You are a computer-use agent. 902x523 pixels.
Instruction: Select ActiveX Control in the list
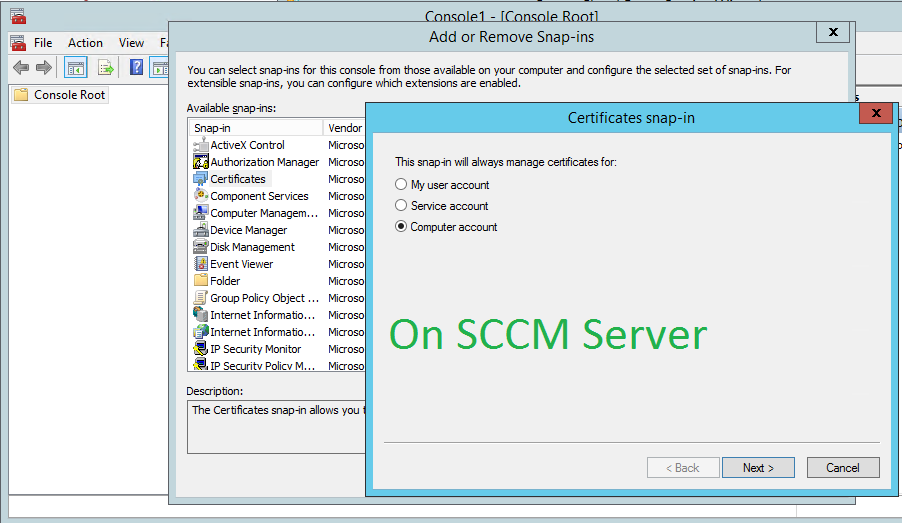247,145
